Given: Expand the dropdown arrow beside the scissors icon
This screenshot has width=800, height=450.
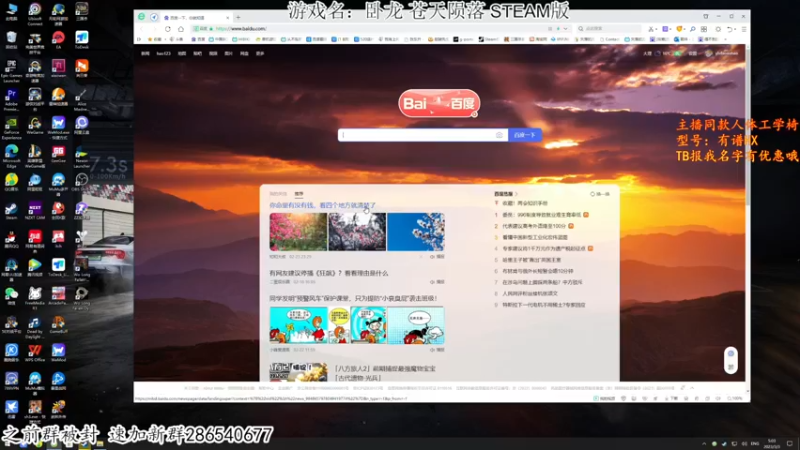Looking at the screenshot, I should [x=657, y=29].
